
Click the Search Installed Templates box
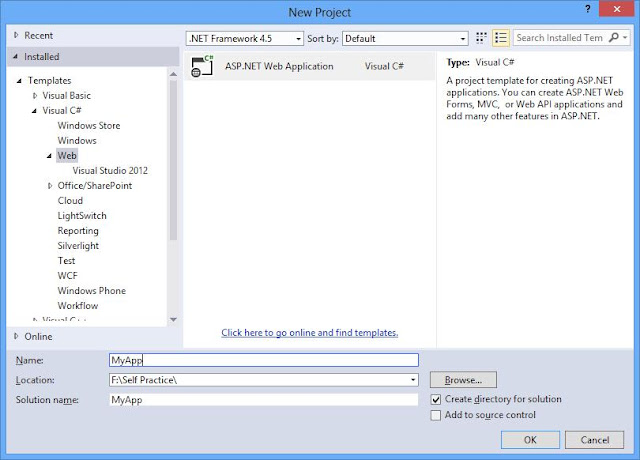(x=560, y=38)
